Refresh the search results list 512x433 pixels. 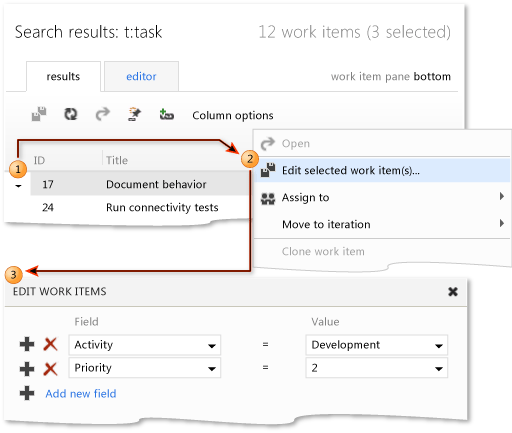pos(70,114)
